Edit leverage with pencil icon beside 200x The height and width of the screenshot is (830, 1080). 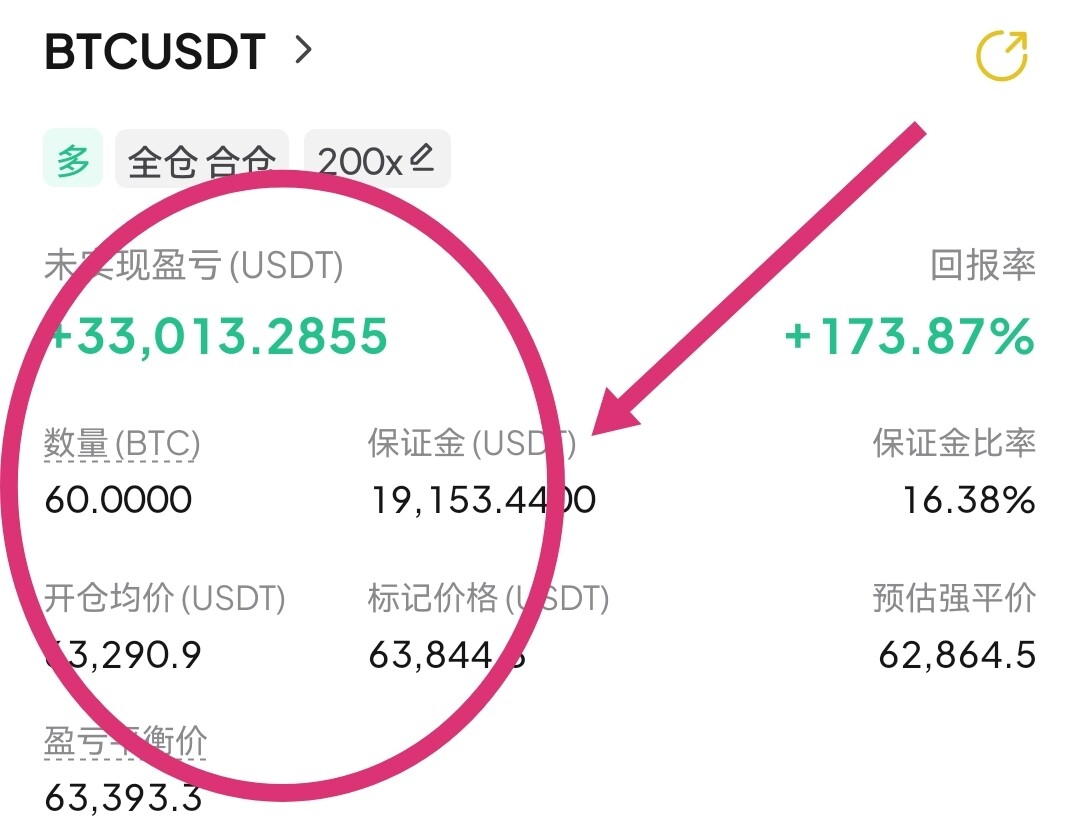[422, 158]
